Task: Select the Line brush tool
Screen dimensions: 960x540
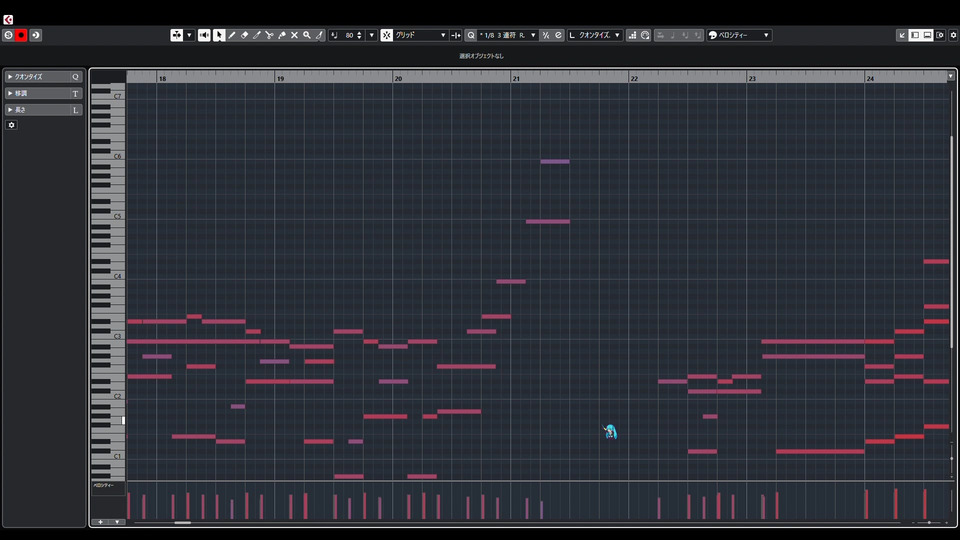Action: coord(320,36)
